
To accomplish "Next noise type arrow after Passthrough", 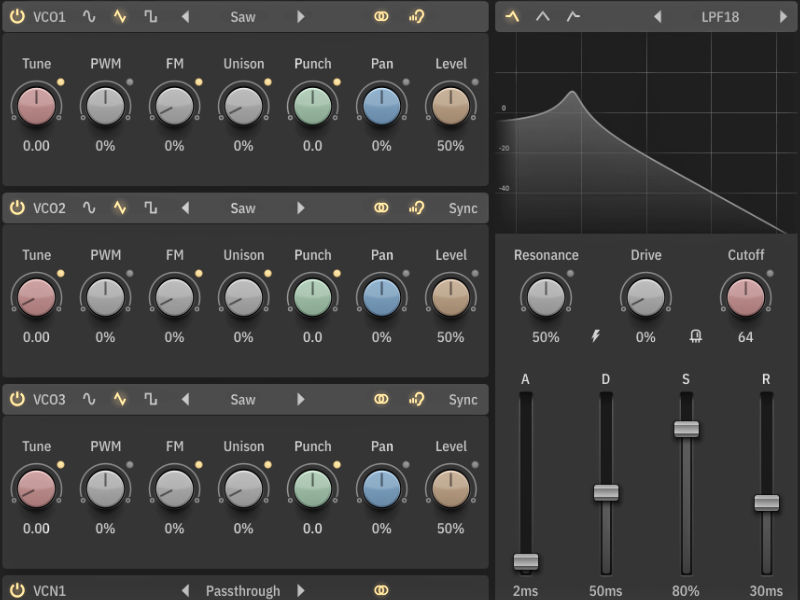I will 301,591.
